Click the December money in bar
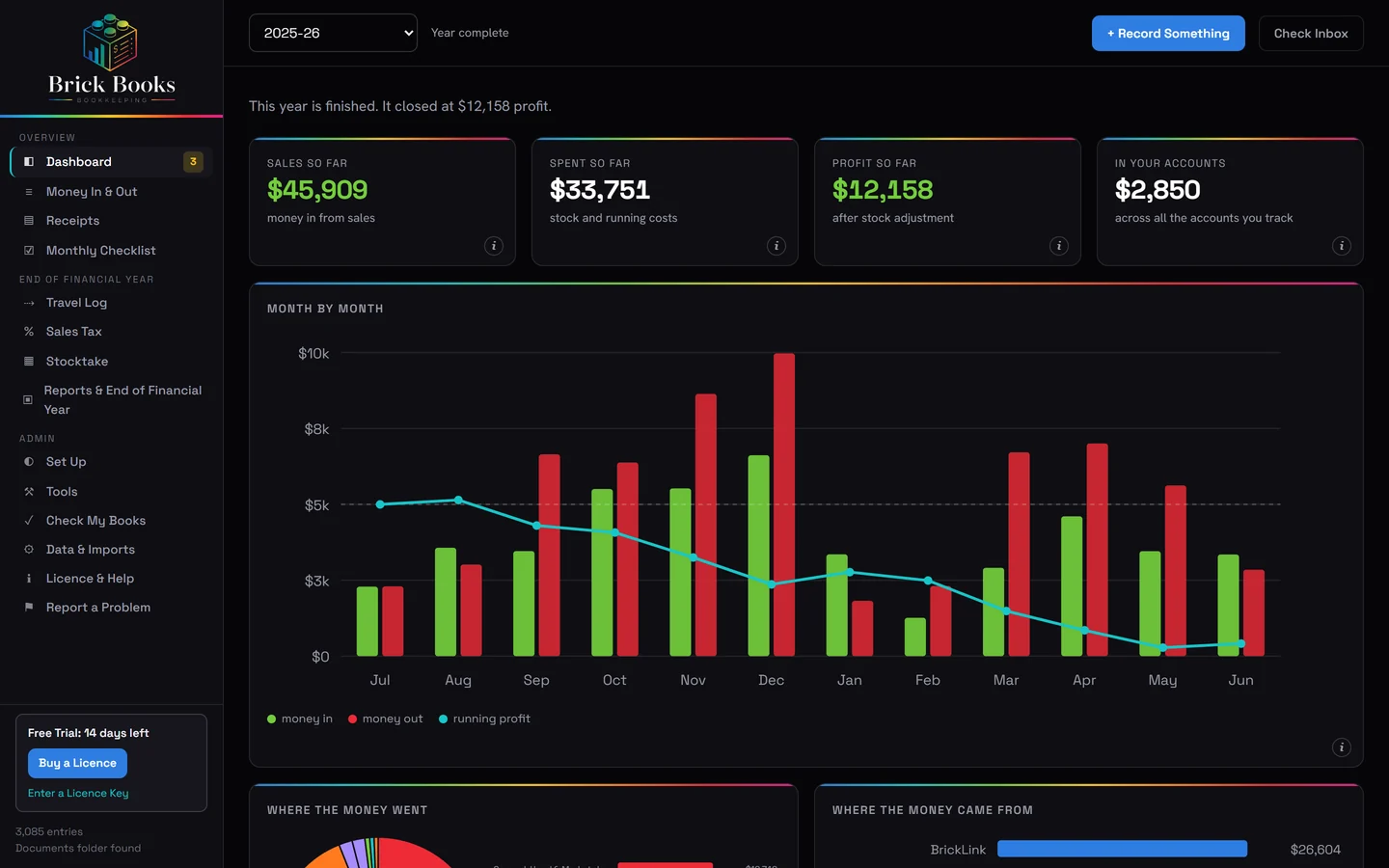Viewport: 1389px width, 868px height. (759, 556)
